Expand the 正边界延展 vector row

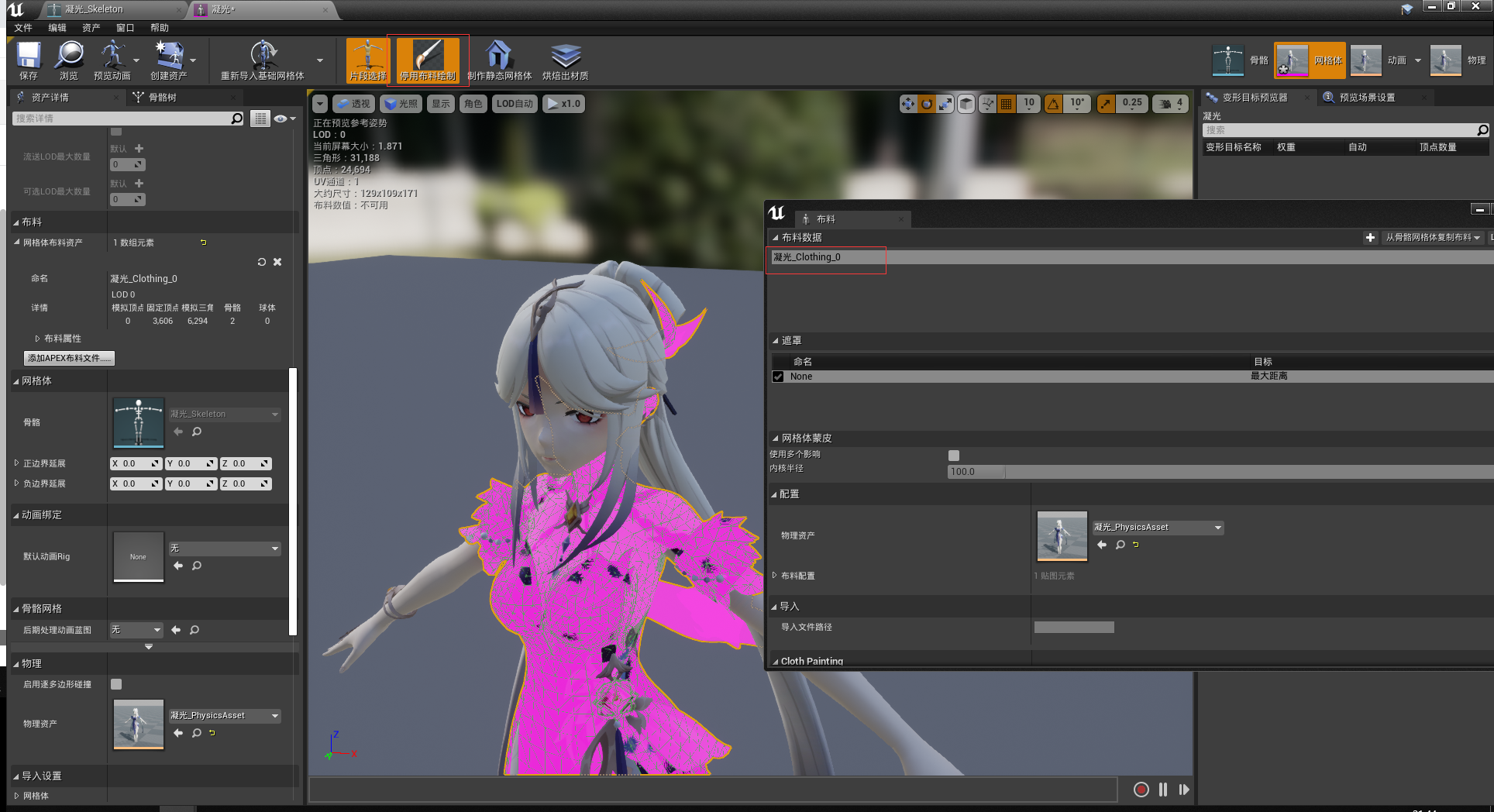click(16, 463)
